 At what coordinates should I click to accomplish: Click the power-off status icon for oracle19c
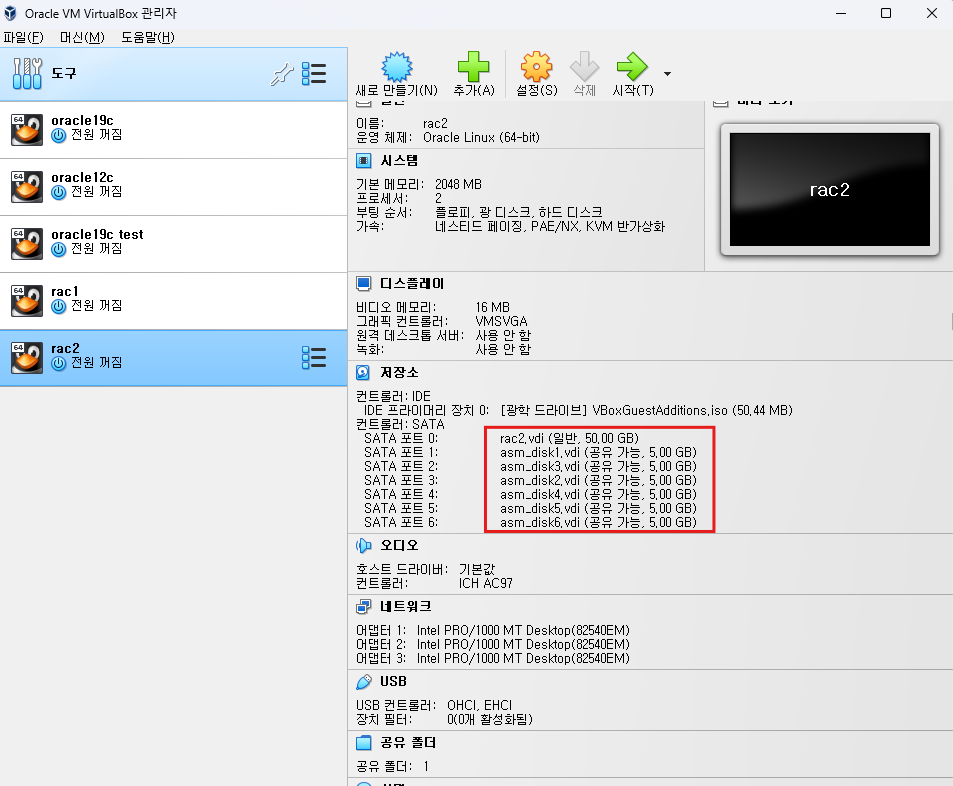click(x=58, y=136)
